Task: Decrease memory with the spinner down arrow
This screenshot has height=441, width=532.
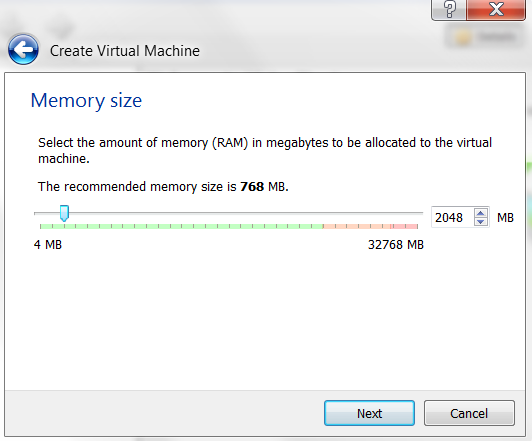Action: tap(480, 222)
